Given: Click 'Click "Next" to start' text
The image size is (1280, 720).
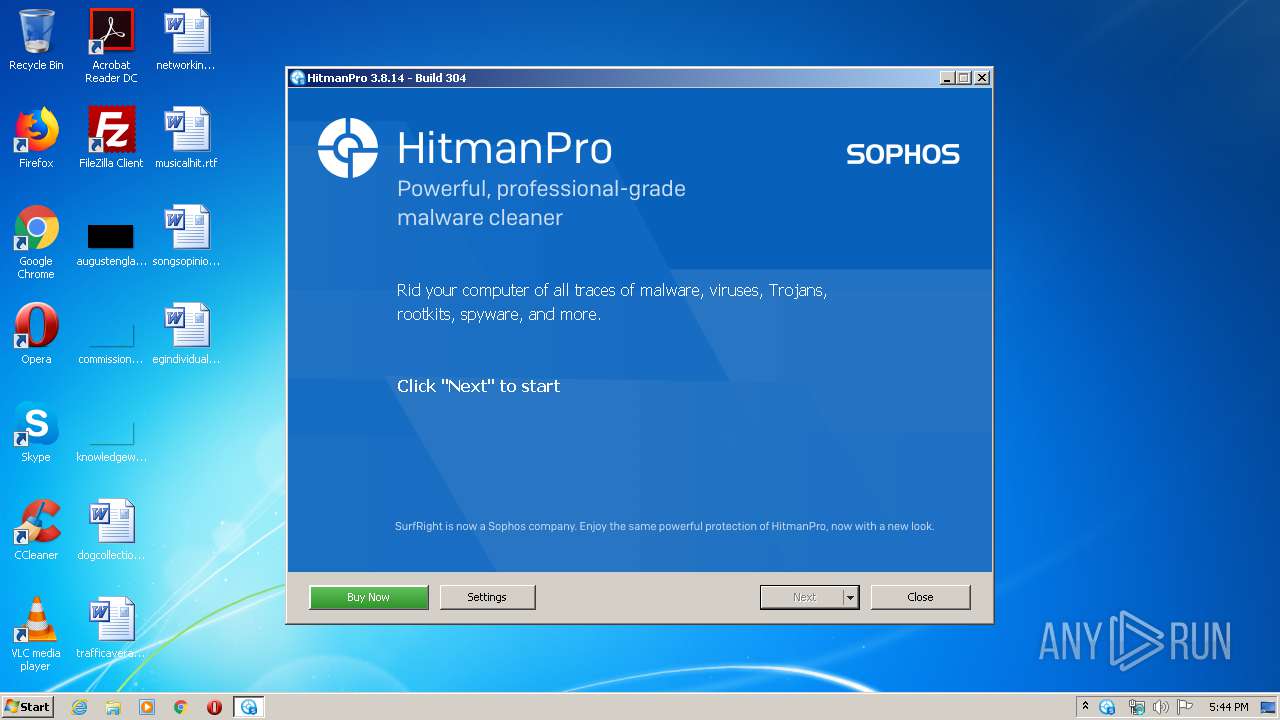Looking at the screenshot, I should (x=478, y=386).
